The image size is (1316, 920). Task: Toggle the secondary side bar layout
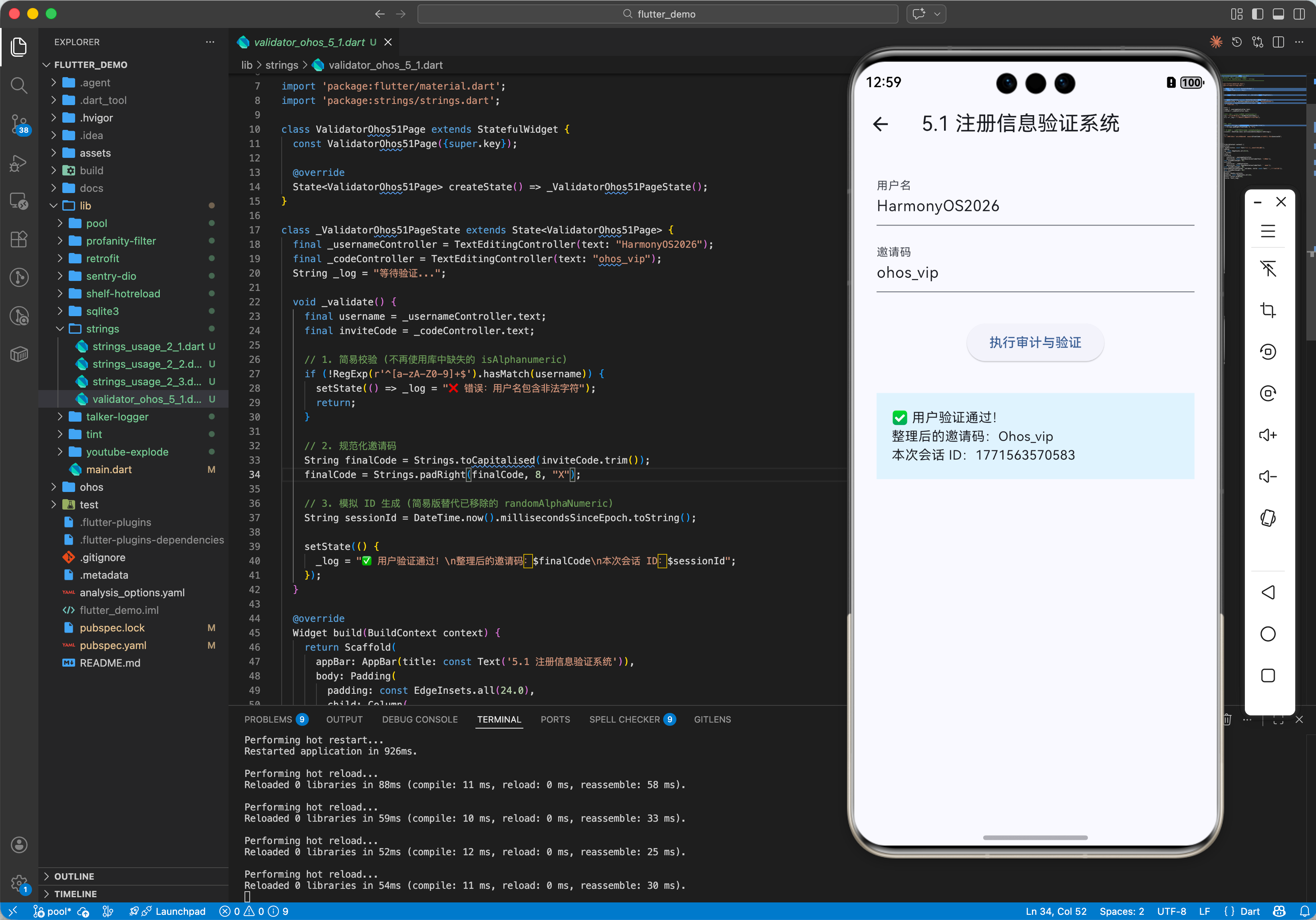1299,14
